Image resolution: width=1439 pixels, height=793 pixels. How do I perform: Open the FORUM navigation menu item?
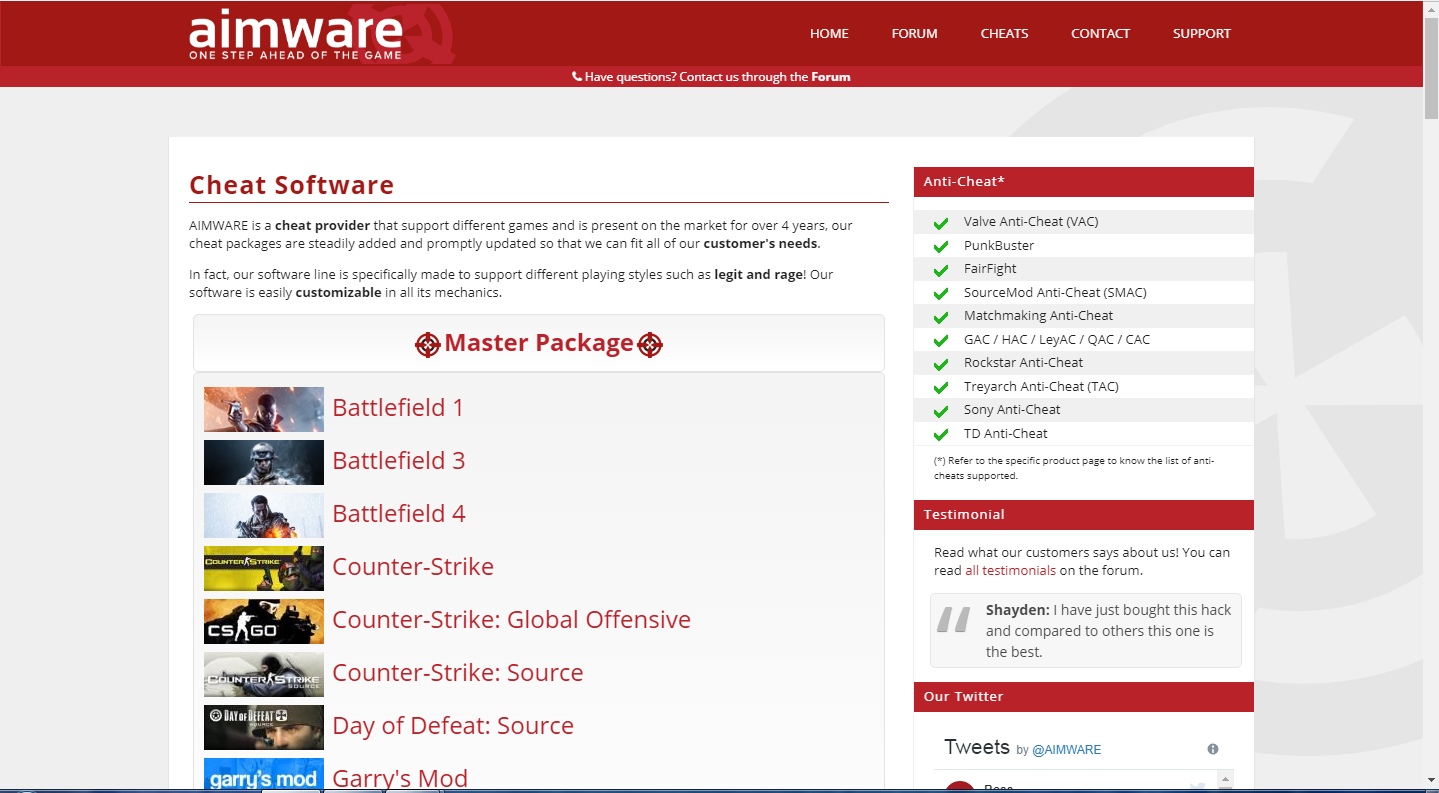pos(914,33)
